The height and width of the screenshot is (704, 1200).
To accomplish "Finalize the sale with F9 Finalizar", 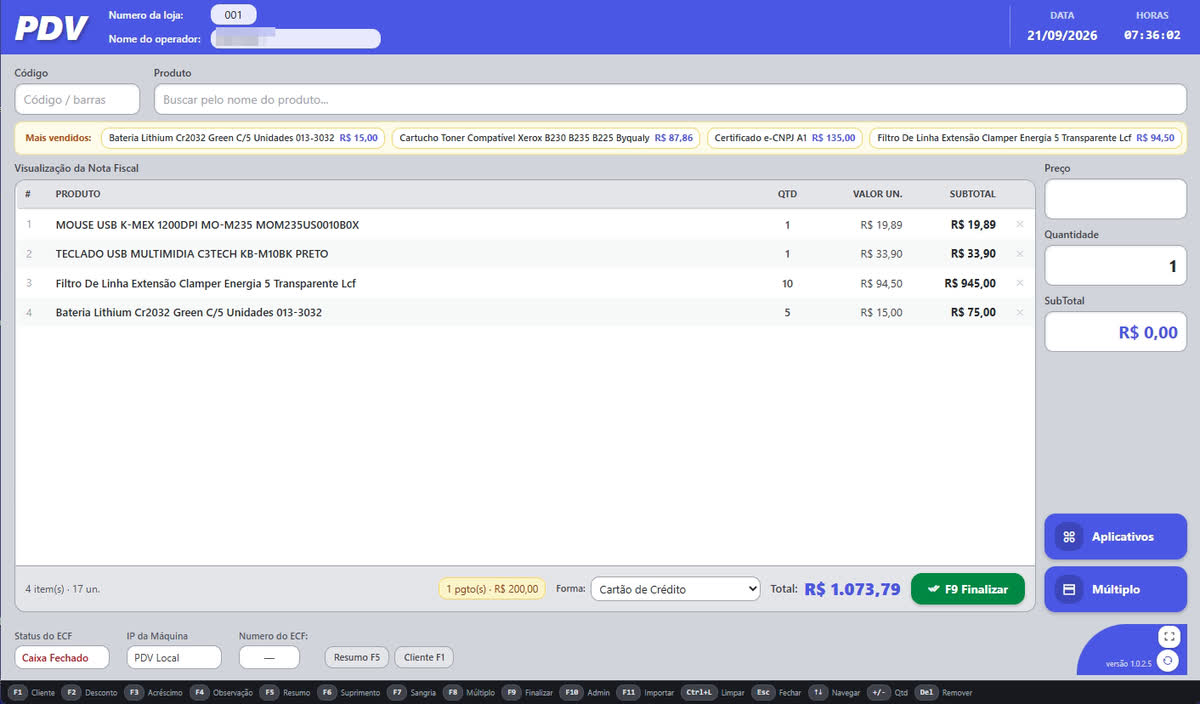I will pos(968,589).
